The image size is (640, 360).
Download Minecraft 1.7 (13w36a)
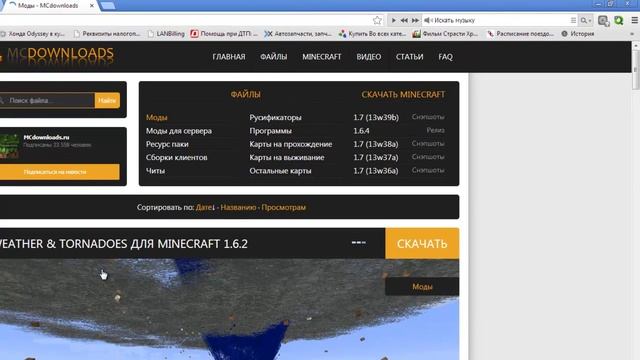click(x=376, y=171)
